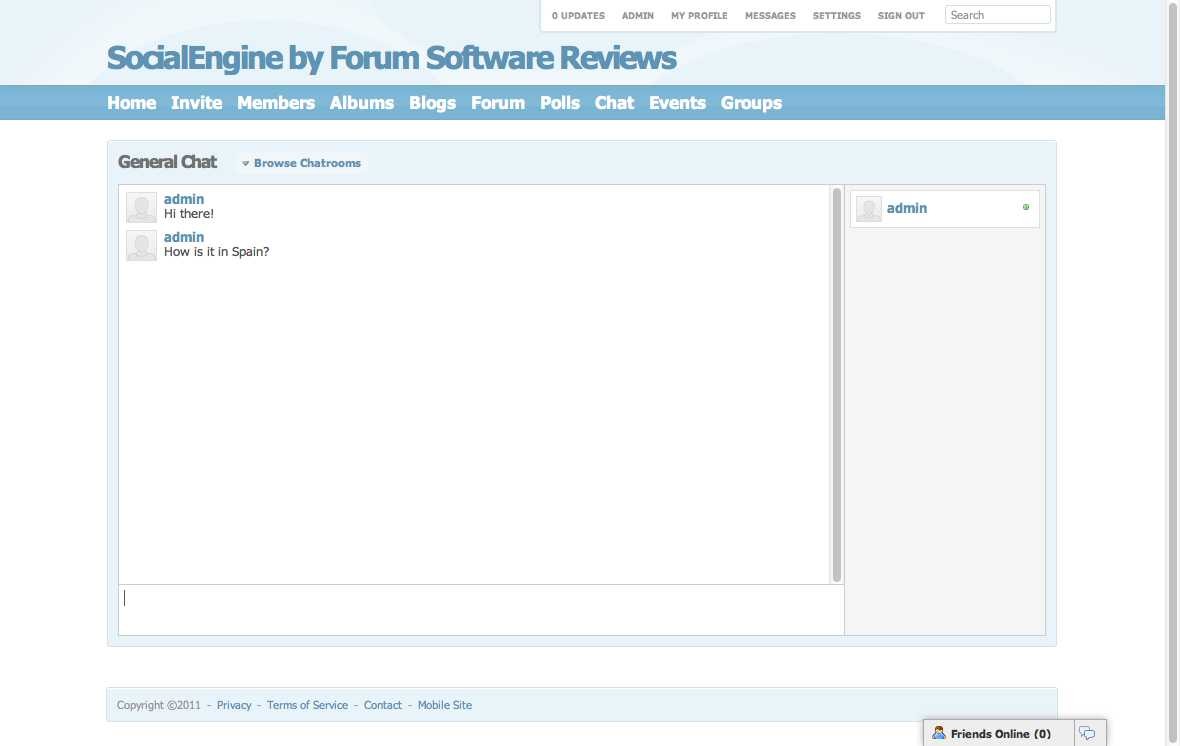Viewport: 1180px width, 746px height.
Task: Click the Friends Online person icon
Action: [x=938, y=732]
